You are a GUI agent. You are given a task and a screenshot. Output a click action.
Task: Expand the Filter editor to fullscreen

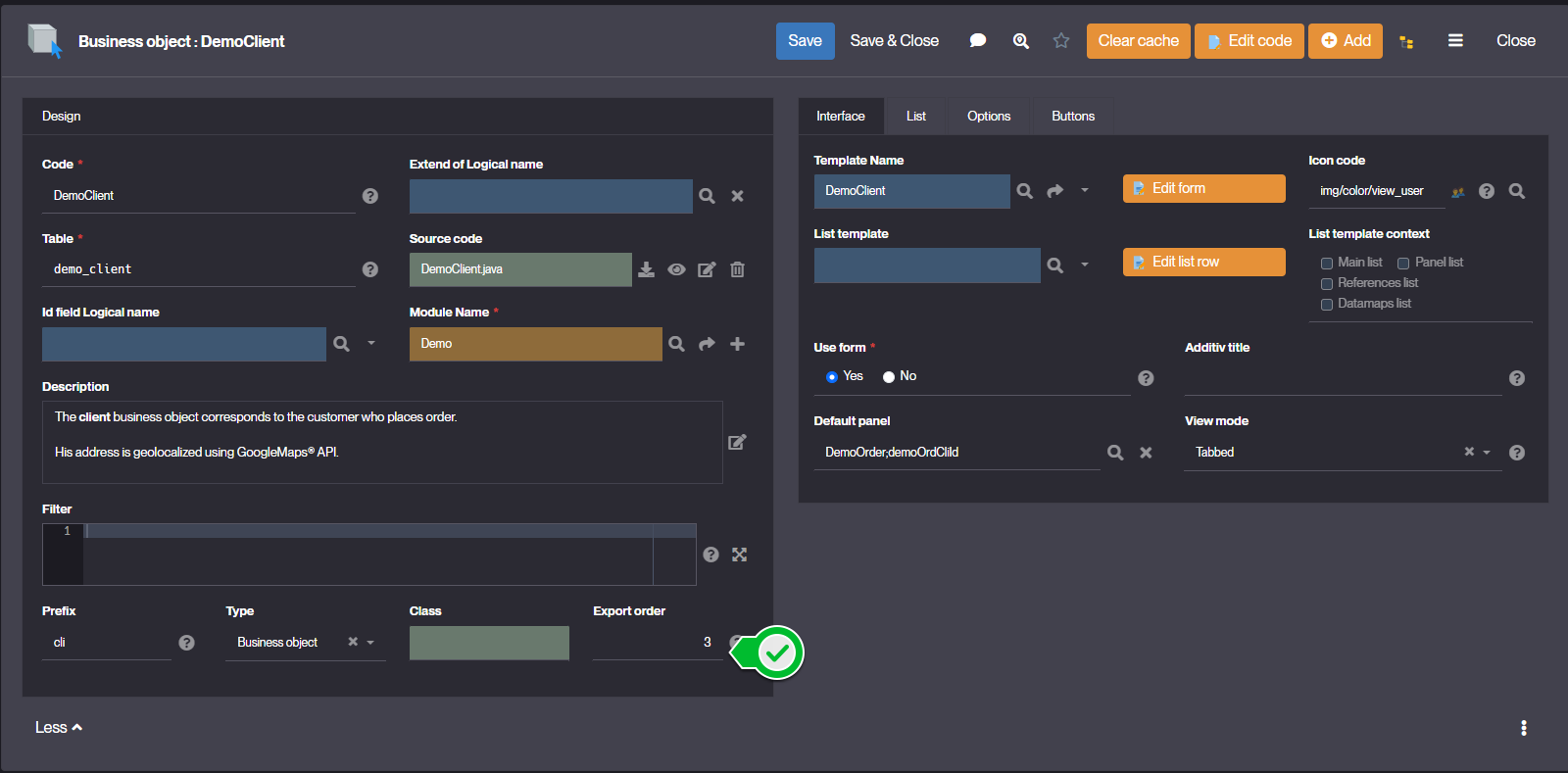(x=739, y=555)
